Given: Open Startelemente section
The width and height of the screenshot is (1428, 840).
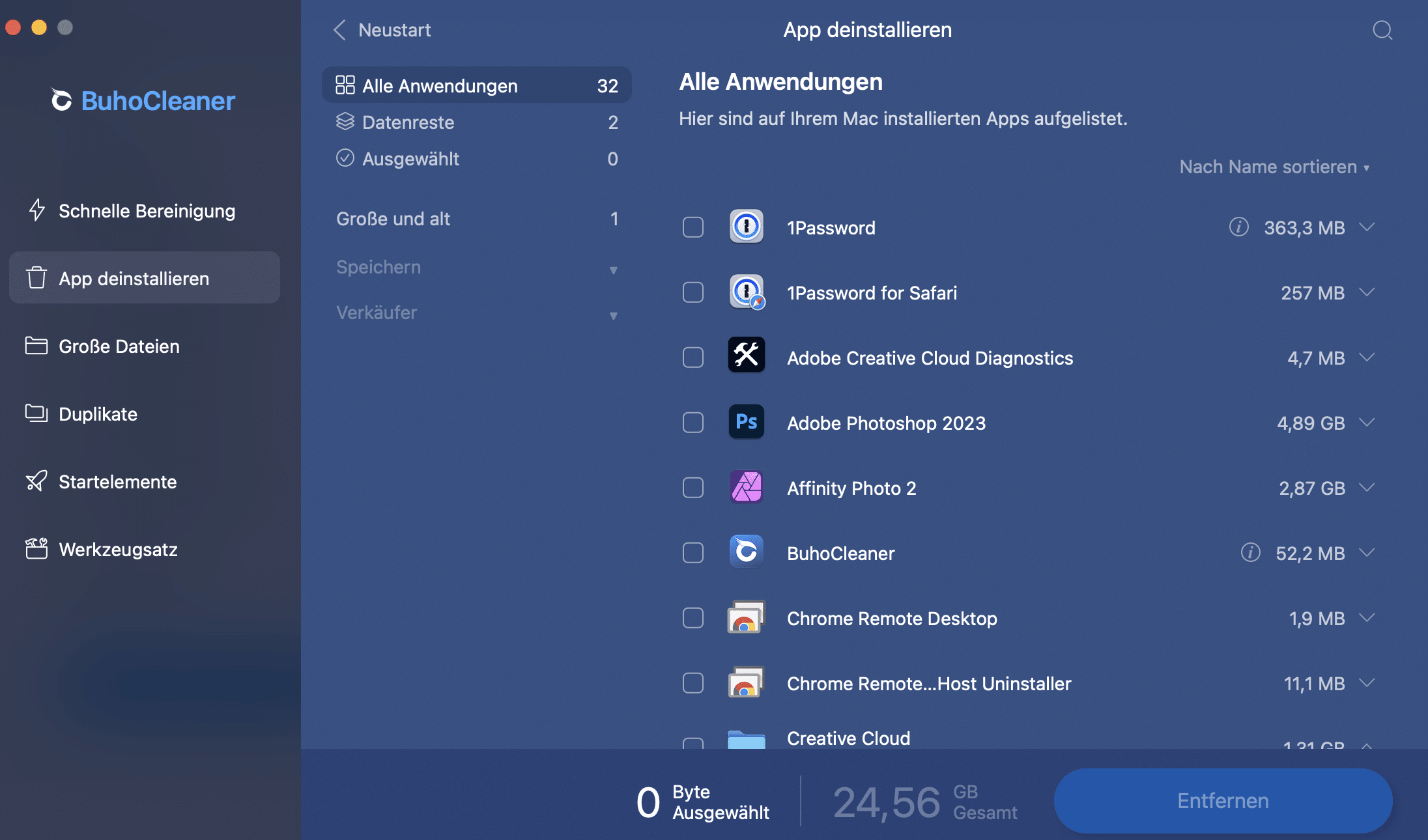Looking at the screenshot, I should [145, 481].
